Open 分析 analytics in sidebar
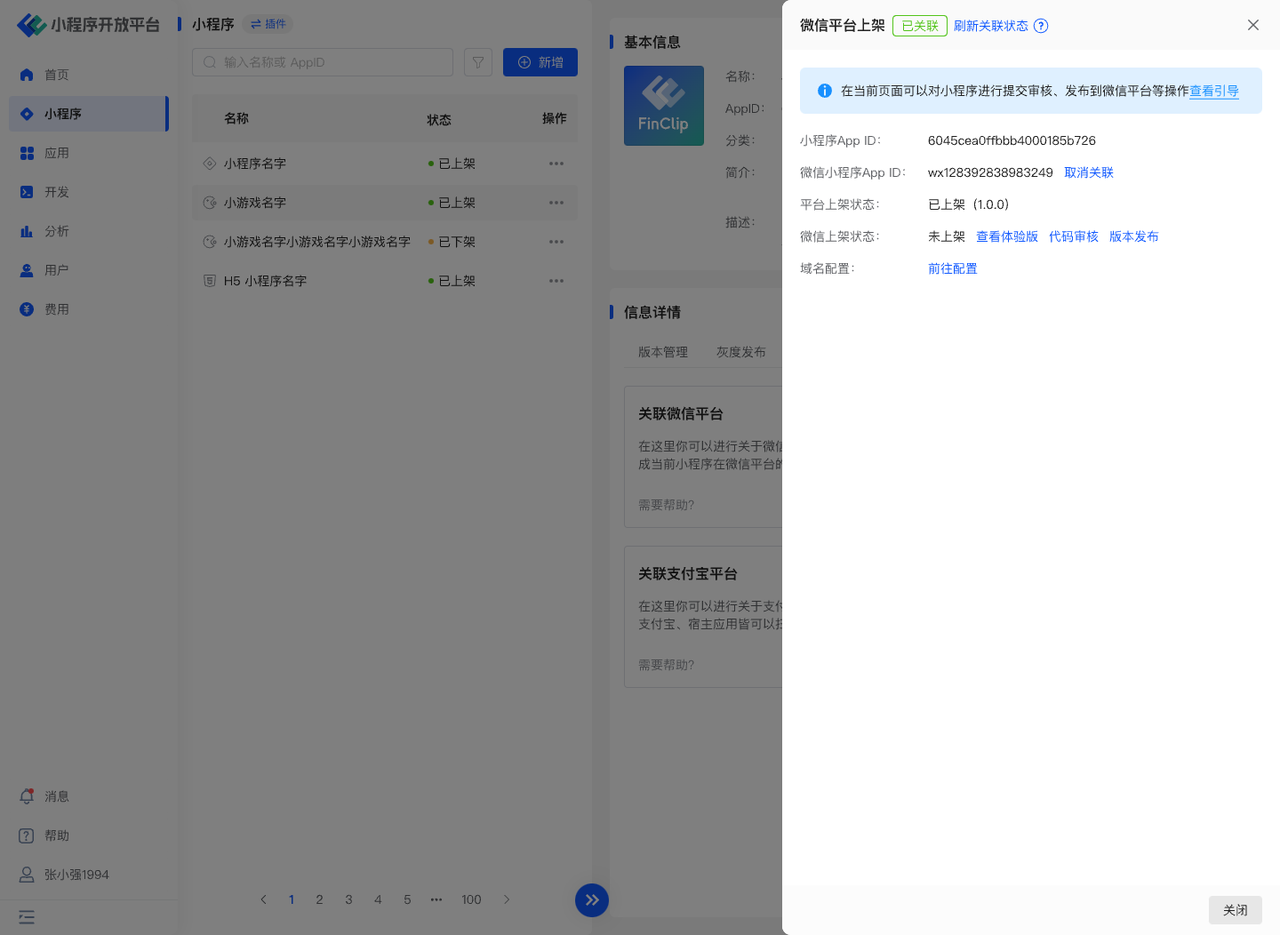 tap(57, 231)
